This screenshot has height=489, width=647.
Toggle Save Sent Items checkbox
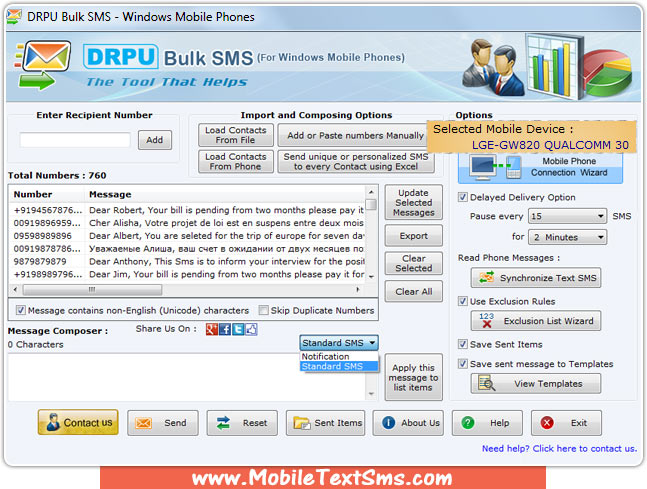(463, 344)
